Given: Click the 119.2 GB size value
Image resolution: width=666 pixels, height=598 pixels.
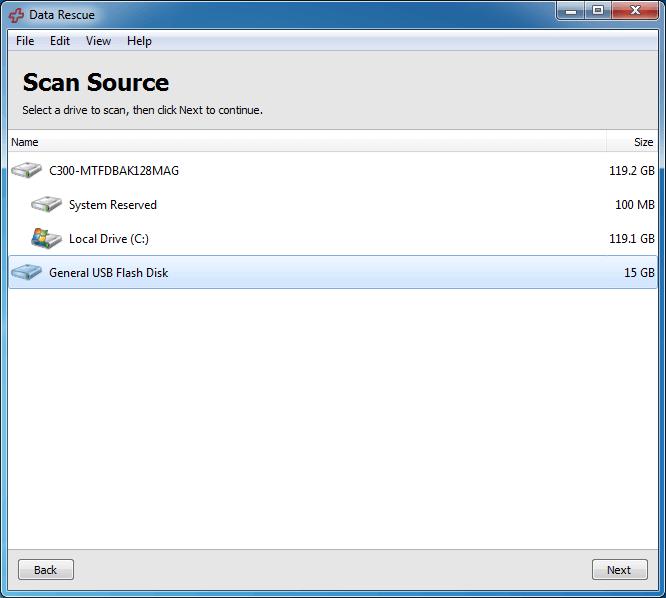Looking at the screenshot, I should coord(632,171).
